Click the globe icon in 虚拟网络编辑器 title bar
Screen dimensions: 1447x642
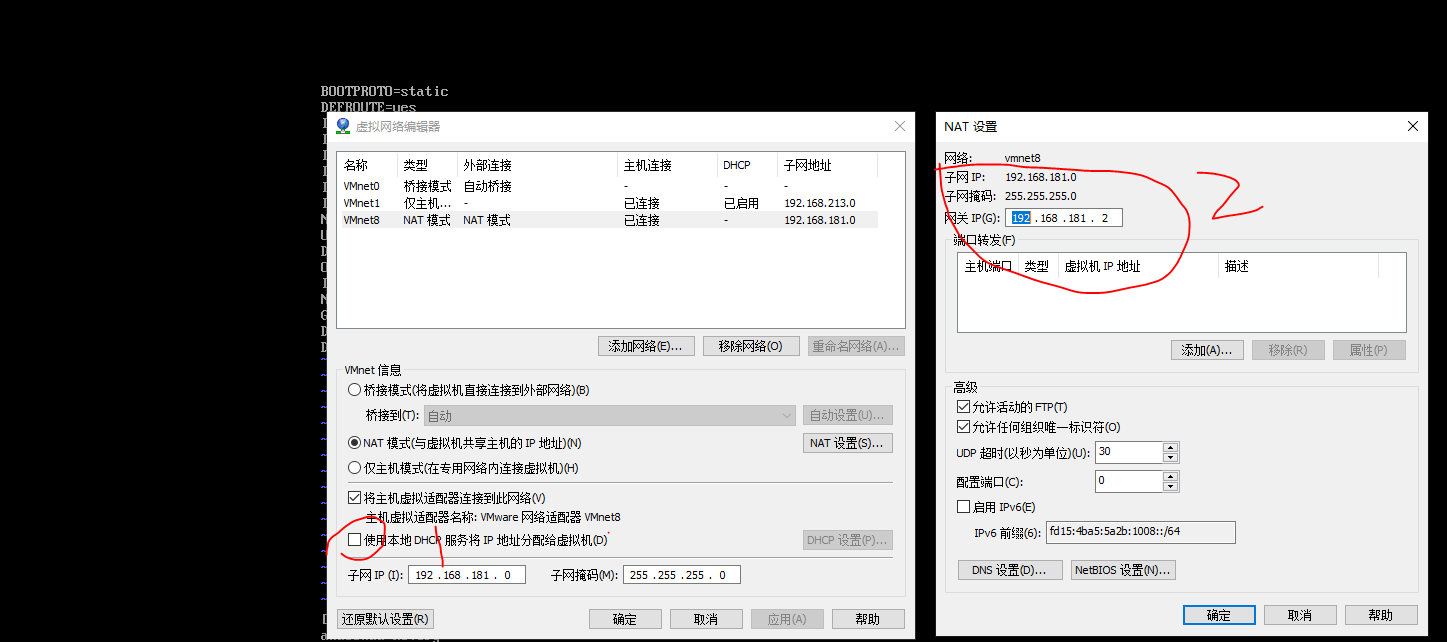342,125
